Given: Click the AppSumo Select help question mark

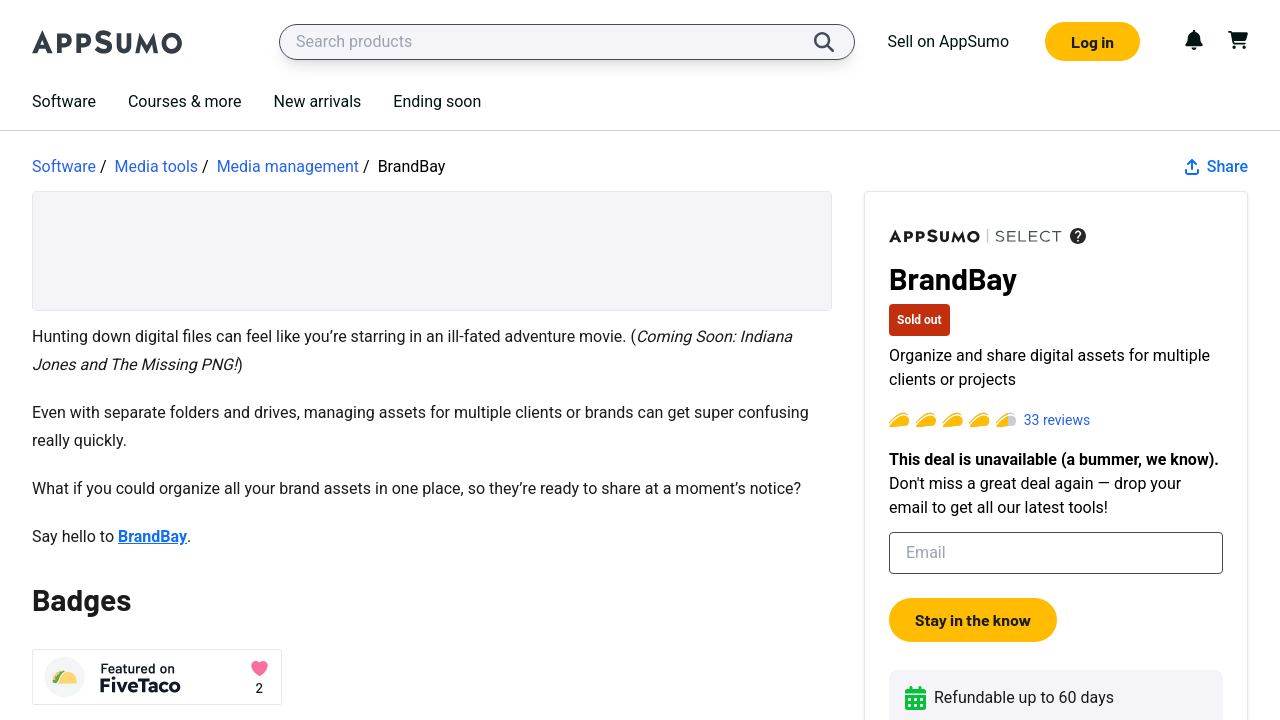Looking at the screenshot, I should coord(1078,236).
